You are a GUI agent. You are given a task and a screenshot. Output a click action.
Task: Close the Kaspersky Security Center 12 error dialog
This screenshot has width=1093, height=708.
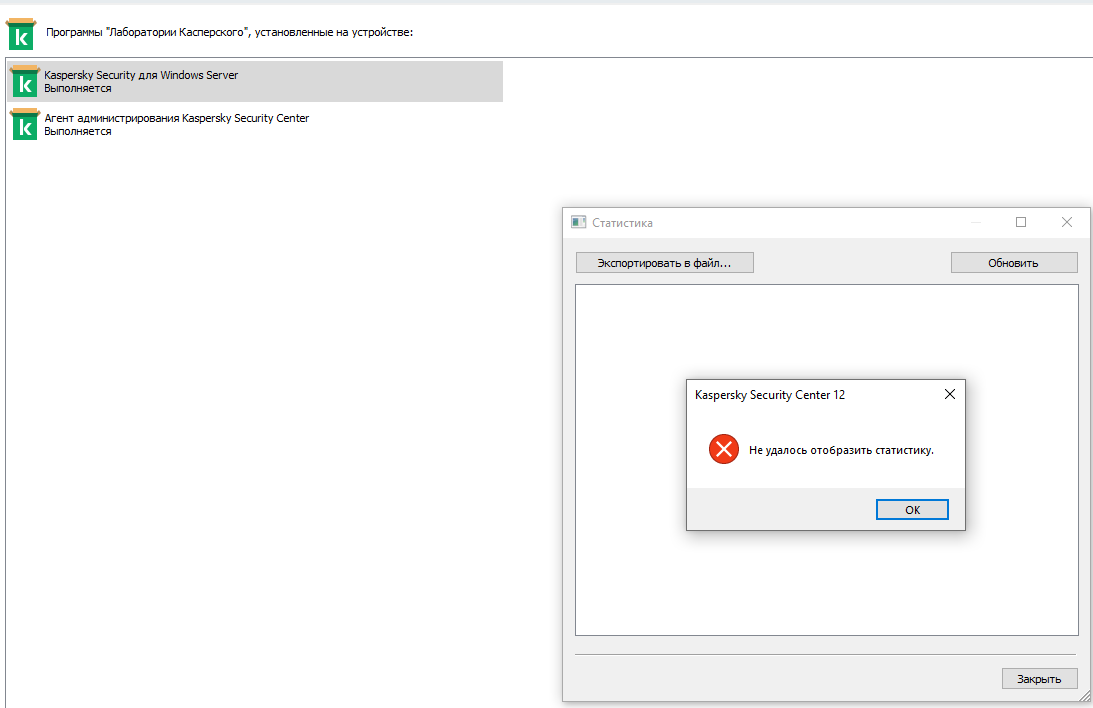(x=949, y=394)
